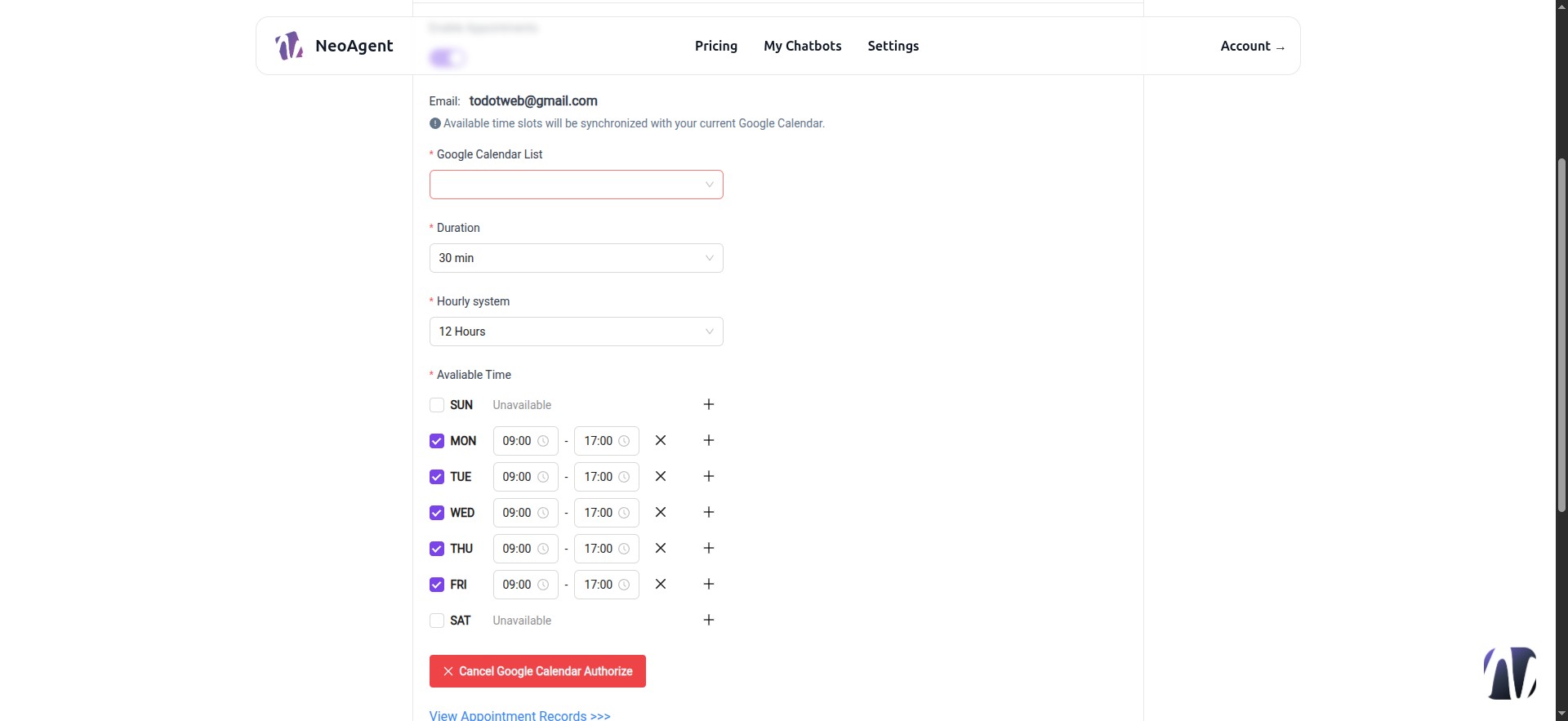Click the info icon before synchronization note

click(x=435, y=123)
